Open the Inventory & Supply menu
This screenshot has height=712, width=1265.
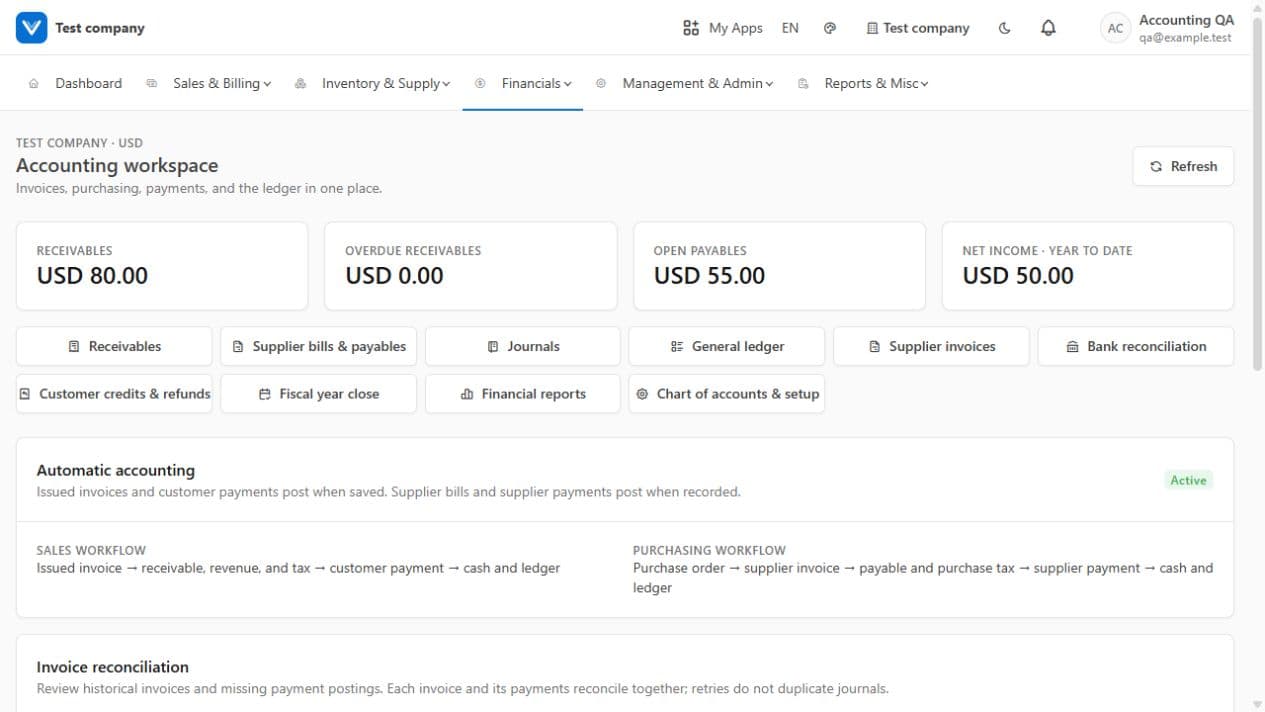pos(372,84)
